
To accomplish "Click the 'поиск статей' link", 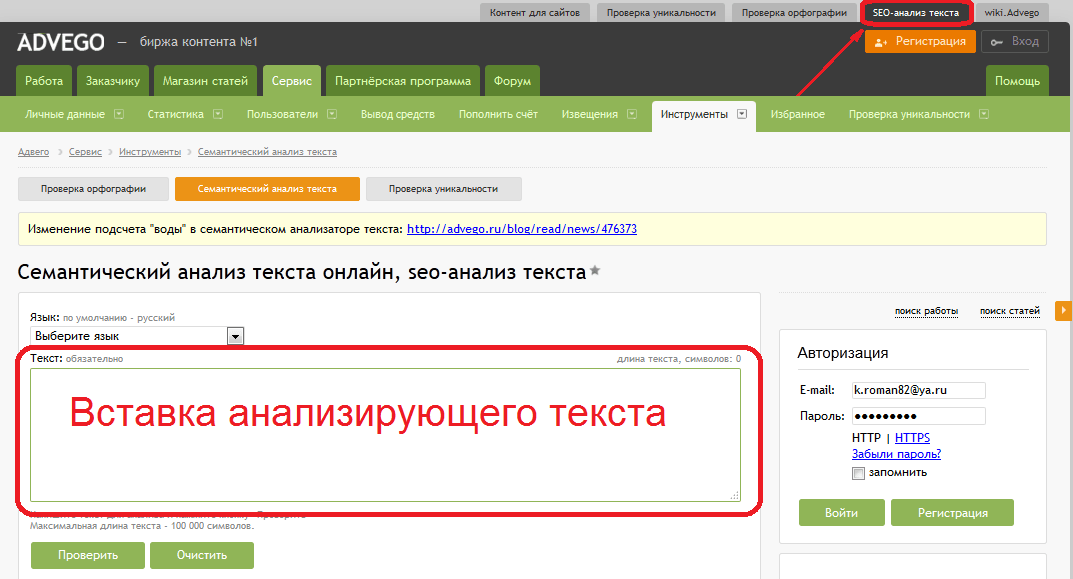I will click(x=1010, y=311).
